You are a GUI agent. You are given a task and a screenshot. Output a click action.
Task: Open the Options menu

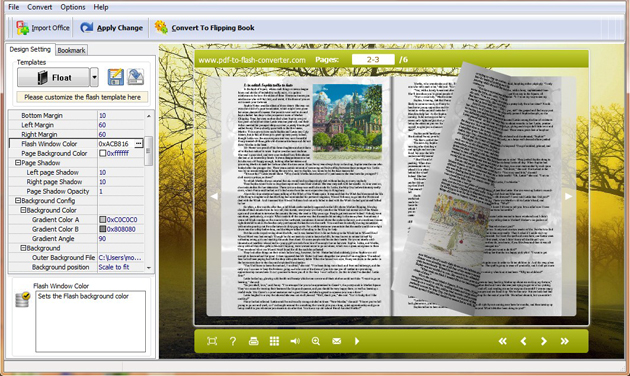(73, 7)
